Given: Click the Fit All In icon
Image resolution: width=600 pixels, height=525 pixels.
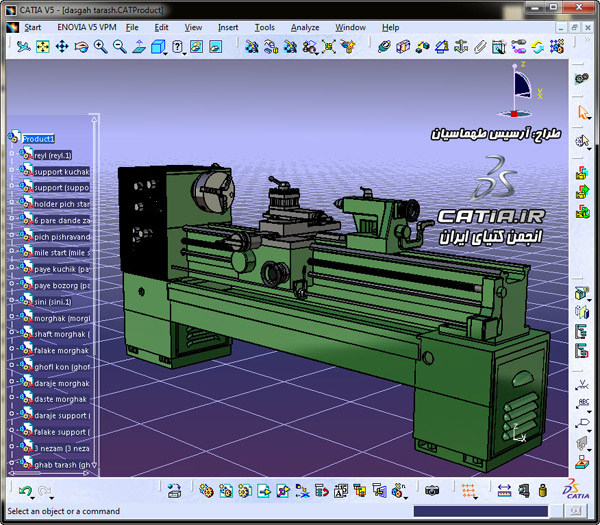Looking at the screenshot, I should pyautogui.click(x=43, y=47).
